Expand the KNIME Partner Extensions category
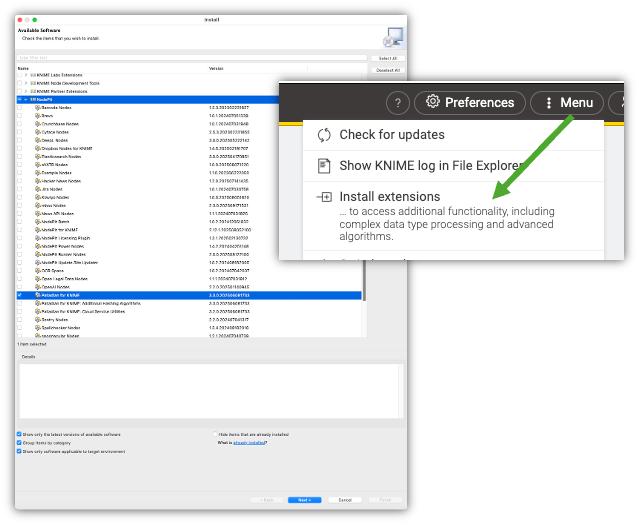This screenshot has width=639, height=525. (26, 91)
